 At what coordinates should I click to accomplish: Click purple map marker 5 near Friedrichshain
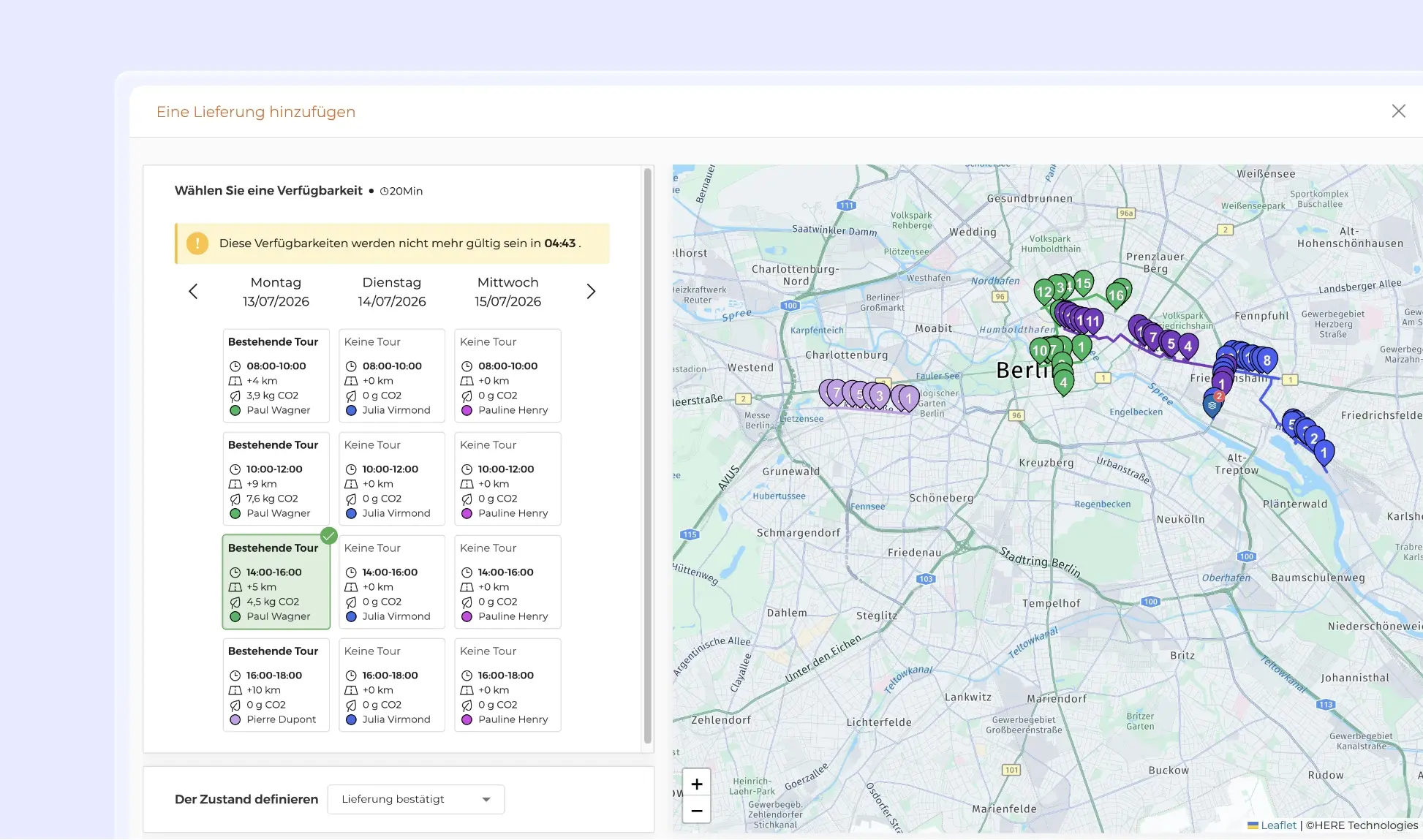tap(1171, 343)
